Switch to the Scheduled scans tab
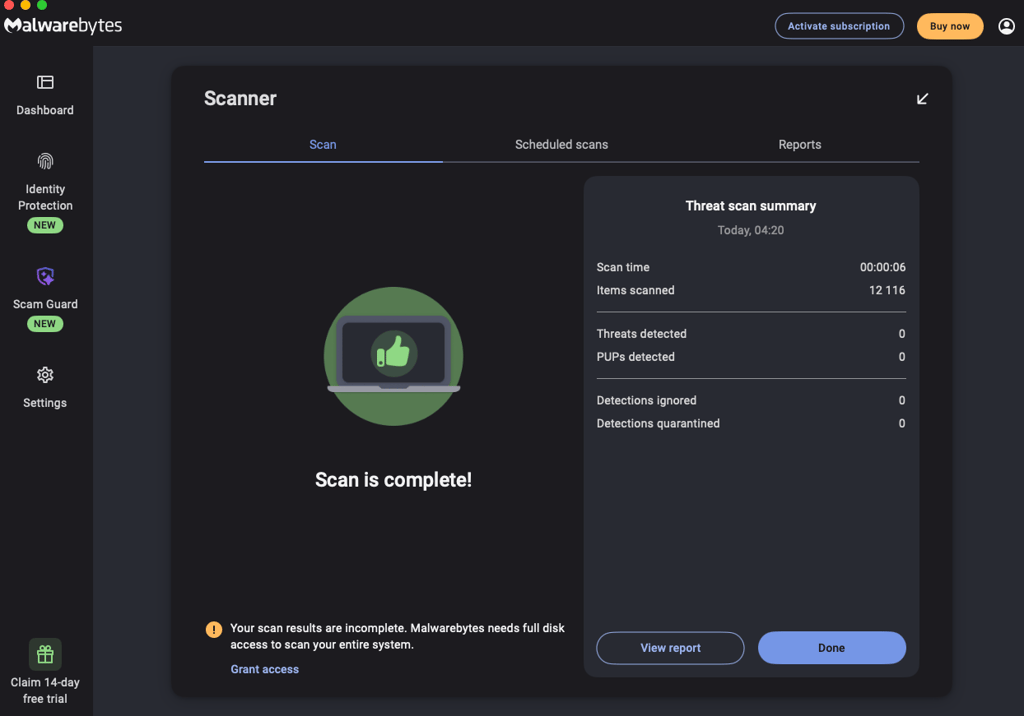This screenshot has width=1024, height=716. pos(562,144)
